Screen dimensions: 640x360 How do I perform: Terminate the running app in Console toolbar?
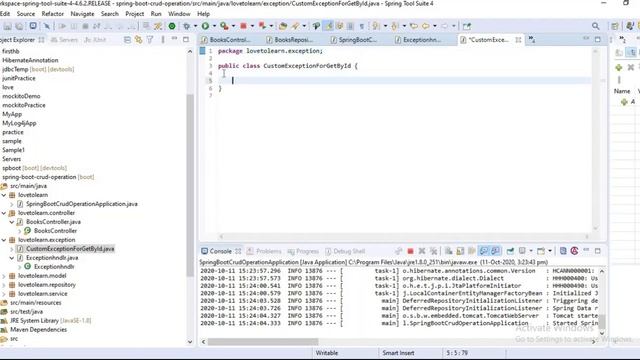click(411, 251)
